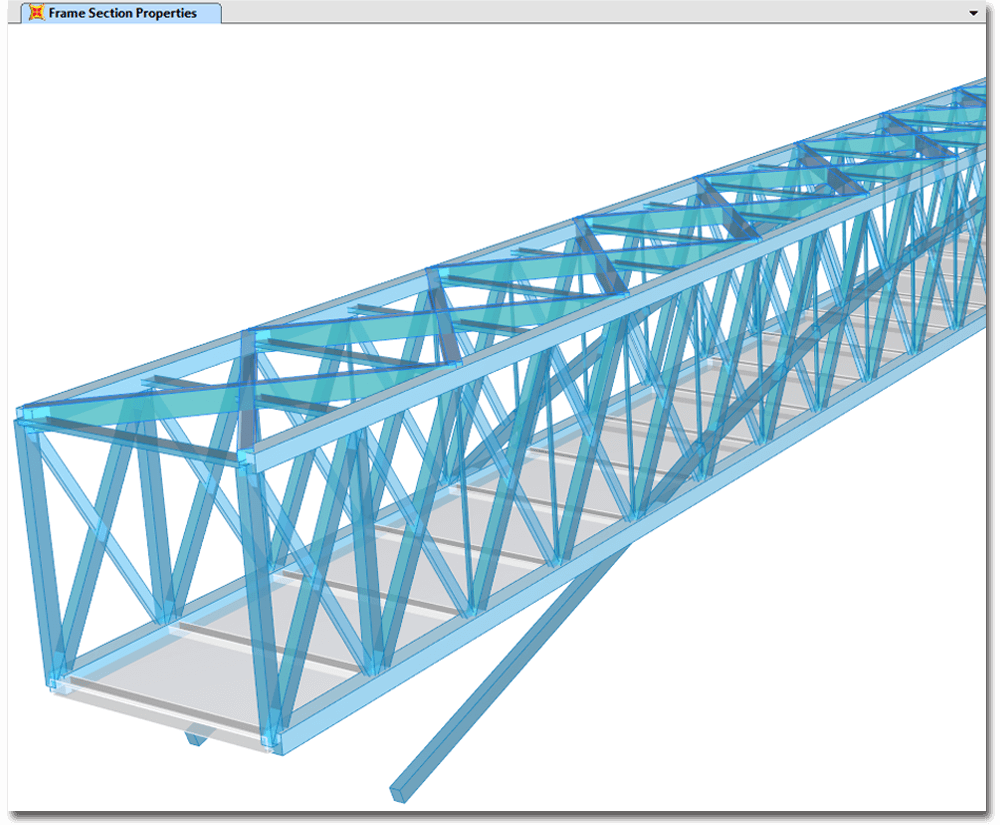Open the window list dropdown arrow

[973, 13]
